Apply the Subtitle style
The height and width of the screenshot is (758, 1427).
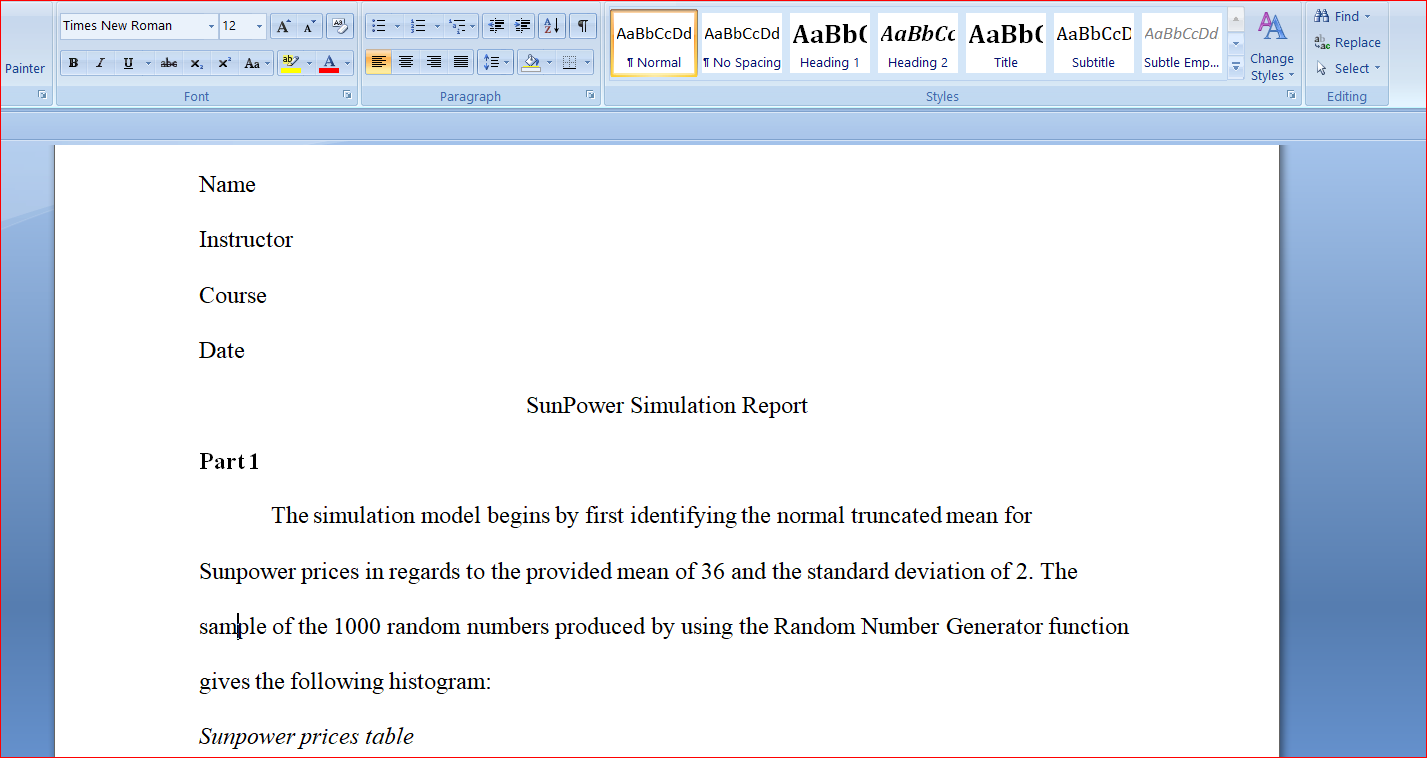point(1093,42)
